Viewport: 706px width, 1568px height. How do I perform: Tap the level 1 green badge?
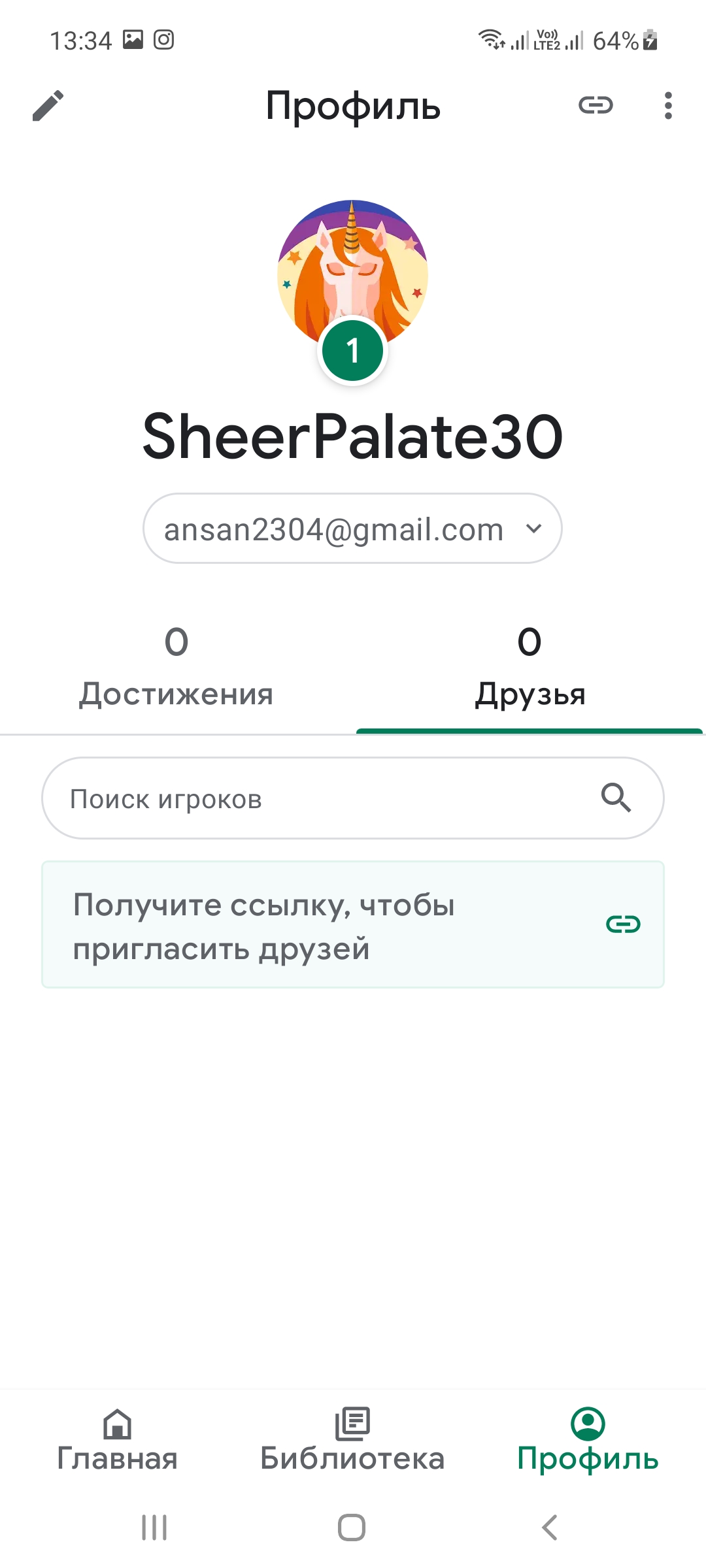353,351
